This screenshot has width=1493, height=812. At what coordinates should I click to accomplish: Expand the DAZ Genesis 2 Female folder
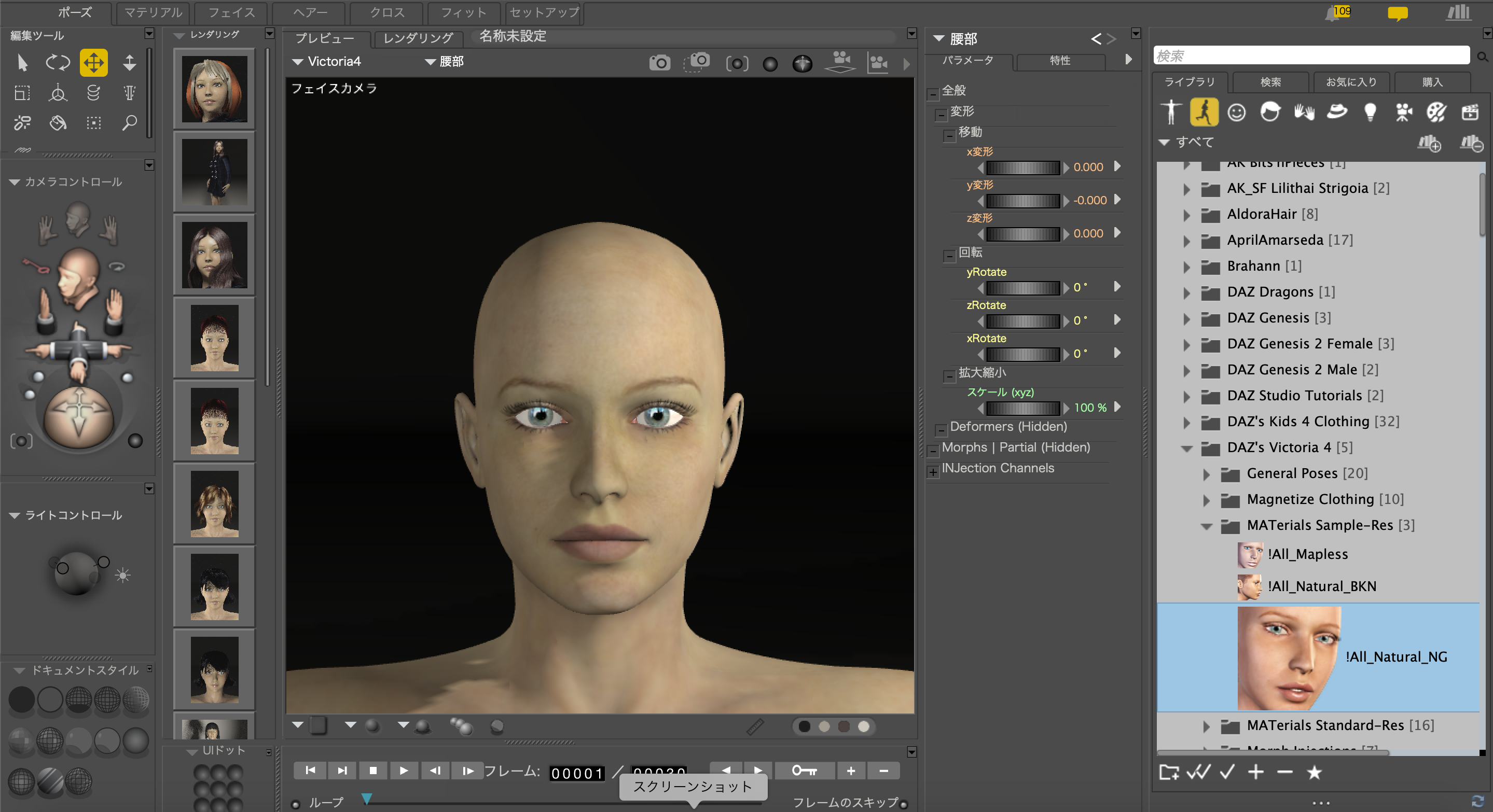click(1186, 345)
